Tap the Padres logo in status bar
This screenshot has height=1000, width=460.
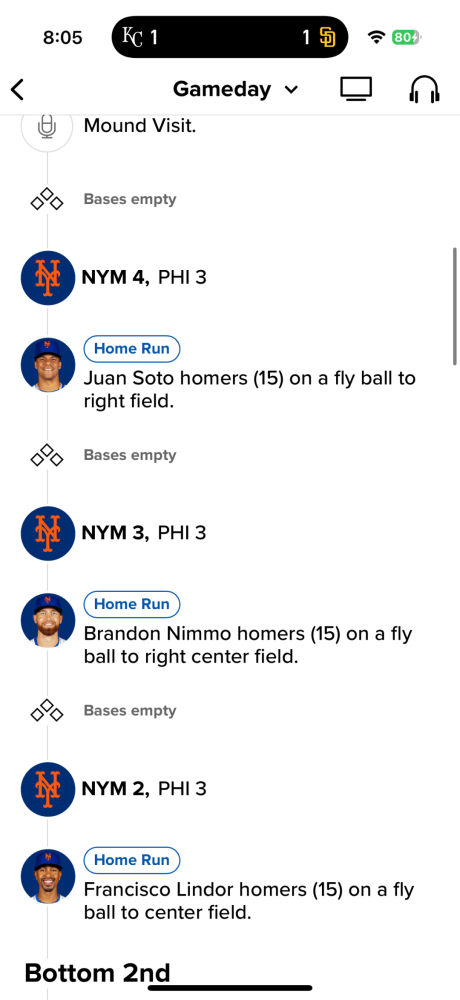[327, 38]
